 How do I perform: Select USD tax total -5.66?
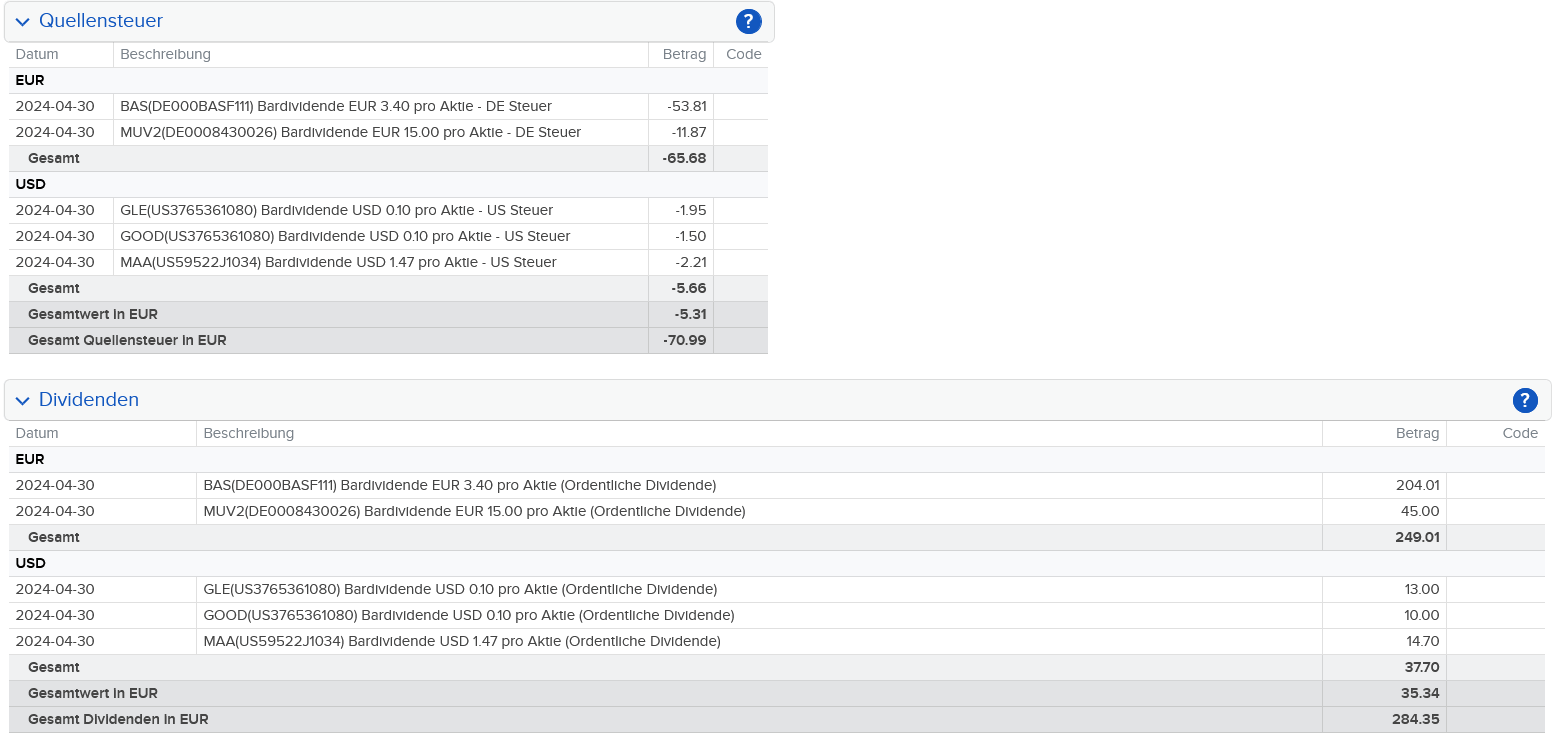coord(690,288)
